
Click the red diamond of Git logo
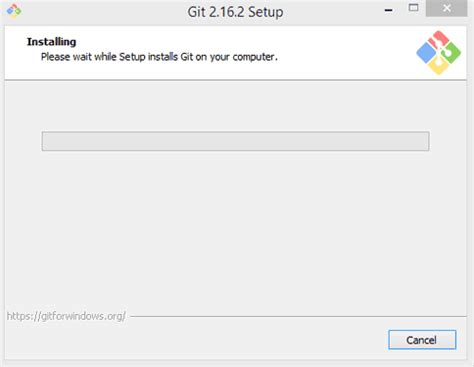click(x=439, y=40)
